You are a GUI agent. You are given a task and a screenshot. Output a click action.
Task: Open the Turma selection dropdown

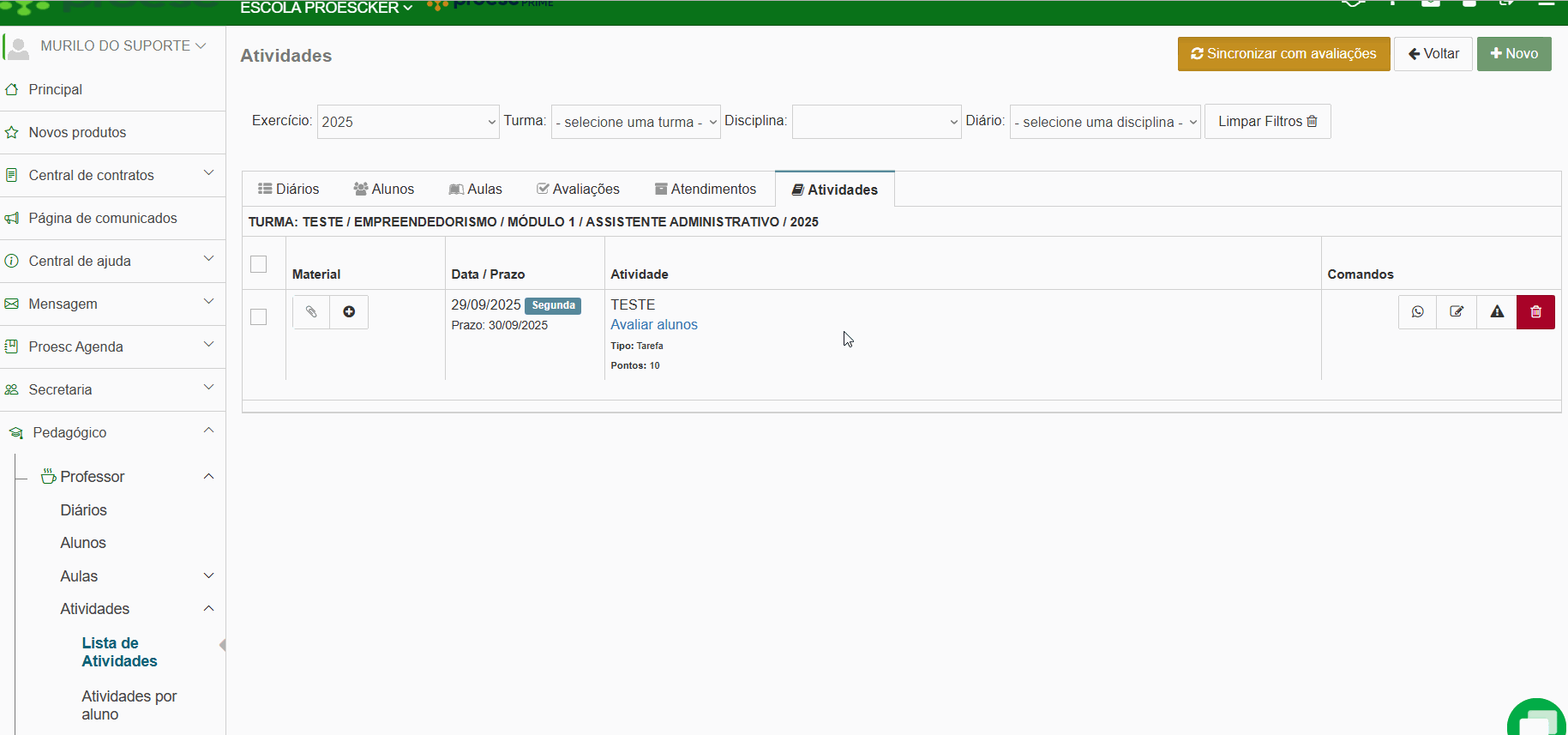(x=635, y=122)
